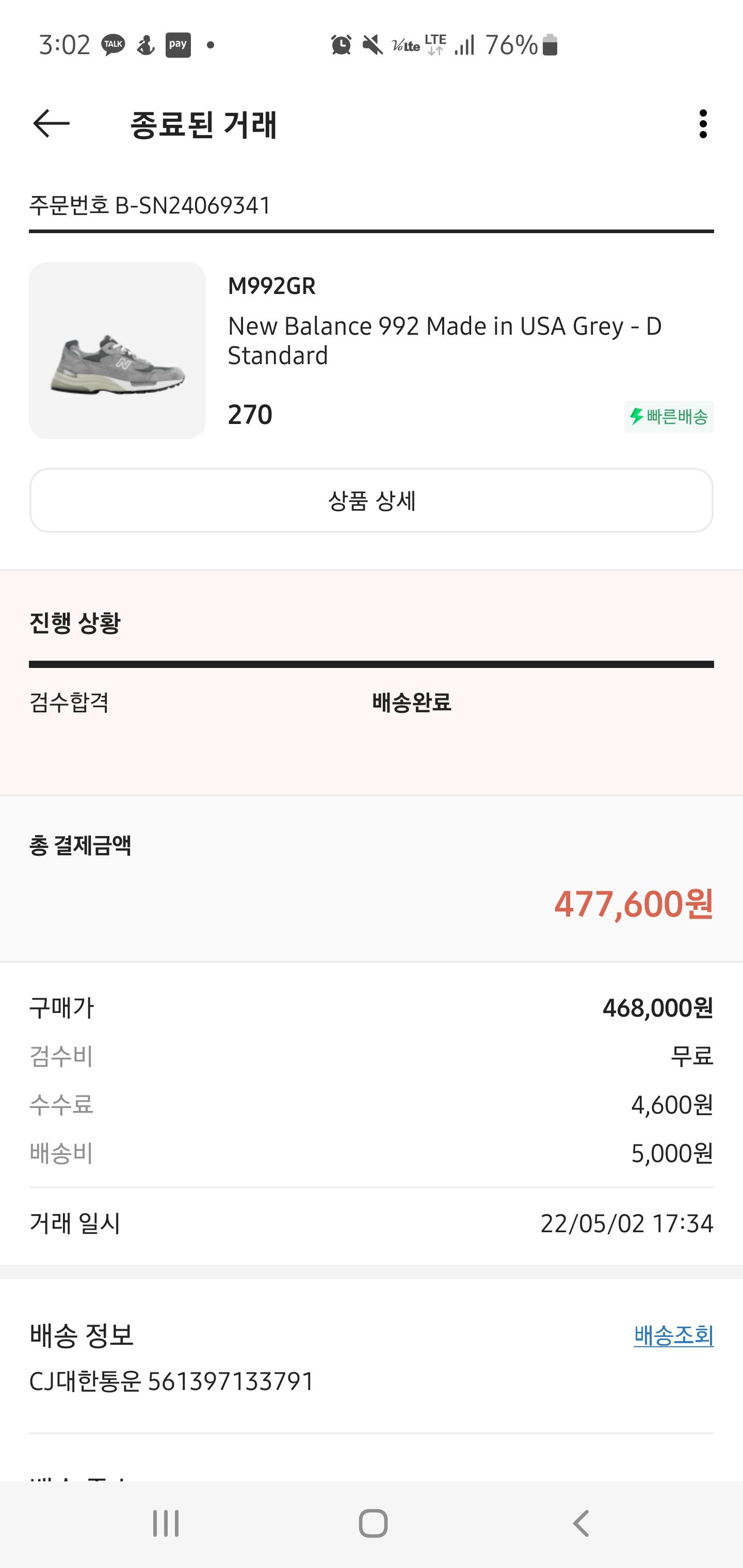Open 상품 상세 product details
743x1568 pixels.
coord(372,500)
